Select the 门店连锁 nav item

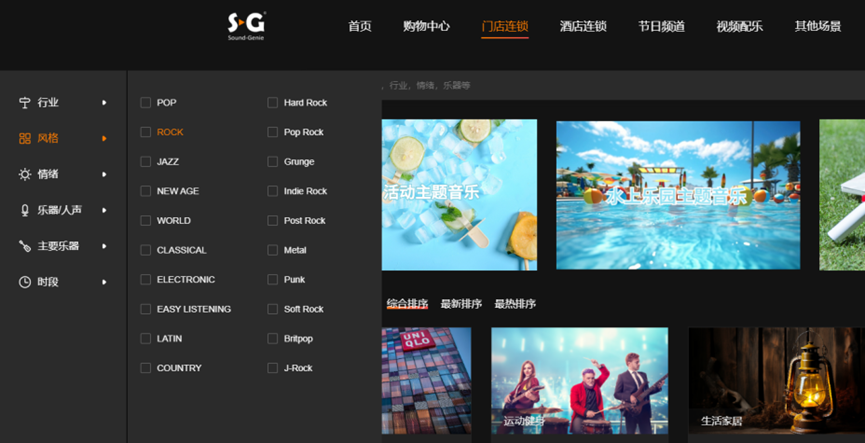505,26
